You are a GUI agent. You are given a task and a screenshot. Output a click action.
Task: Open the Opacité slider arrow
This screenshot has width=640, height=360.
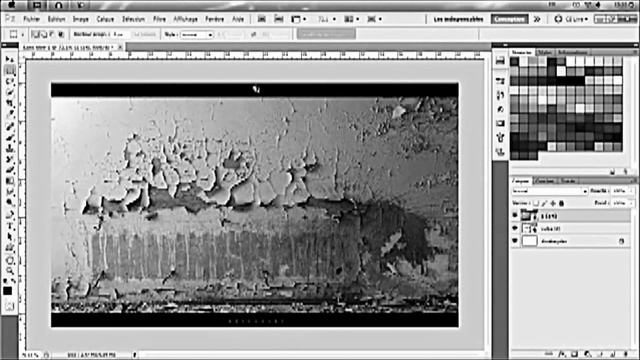click(631, 191)
